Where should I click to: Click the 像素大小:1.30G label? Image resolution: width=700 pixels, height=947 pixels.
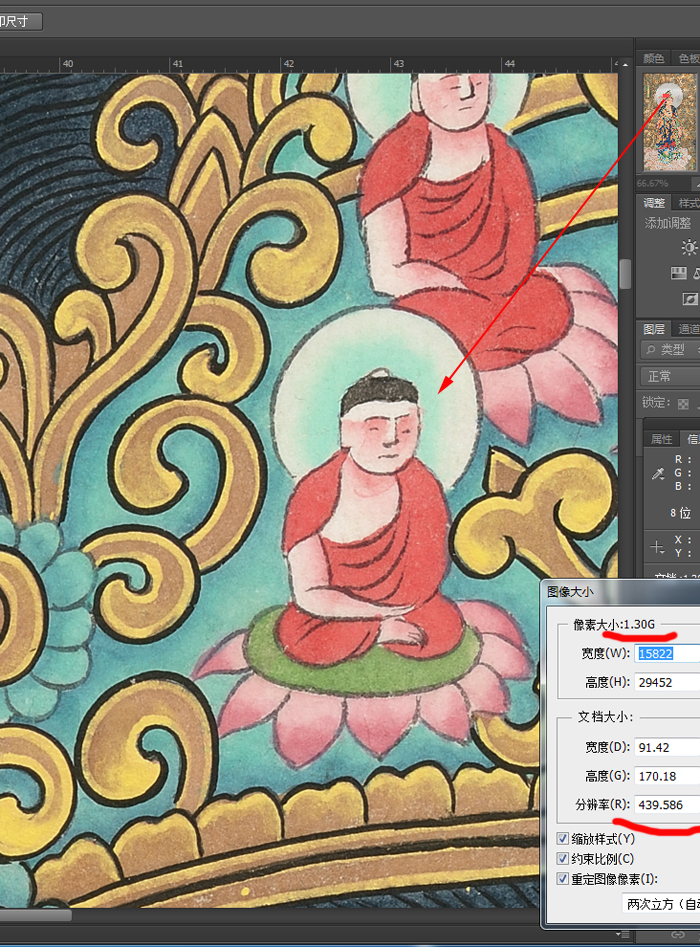614,624
